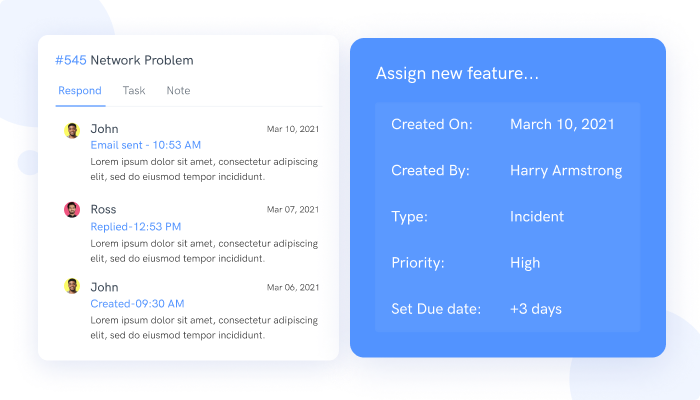
Task: Open the 'Replied-12:53 PM' link
Action: 136,227
